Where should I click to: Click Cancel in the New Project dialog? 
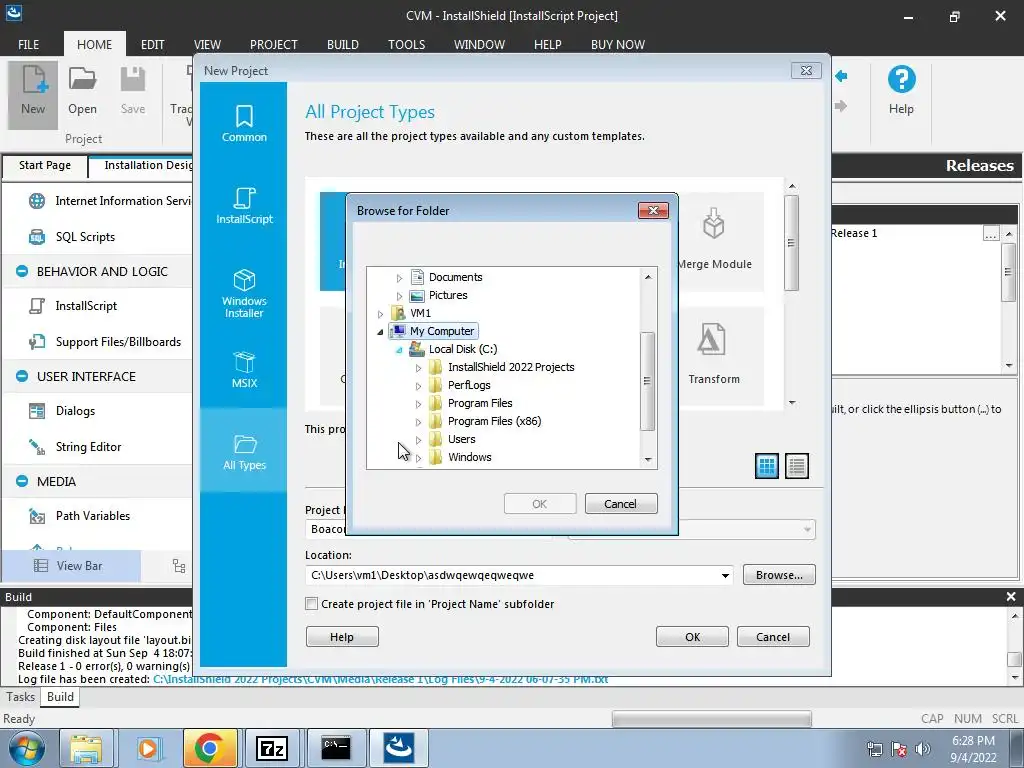[773, 637]
